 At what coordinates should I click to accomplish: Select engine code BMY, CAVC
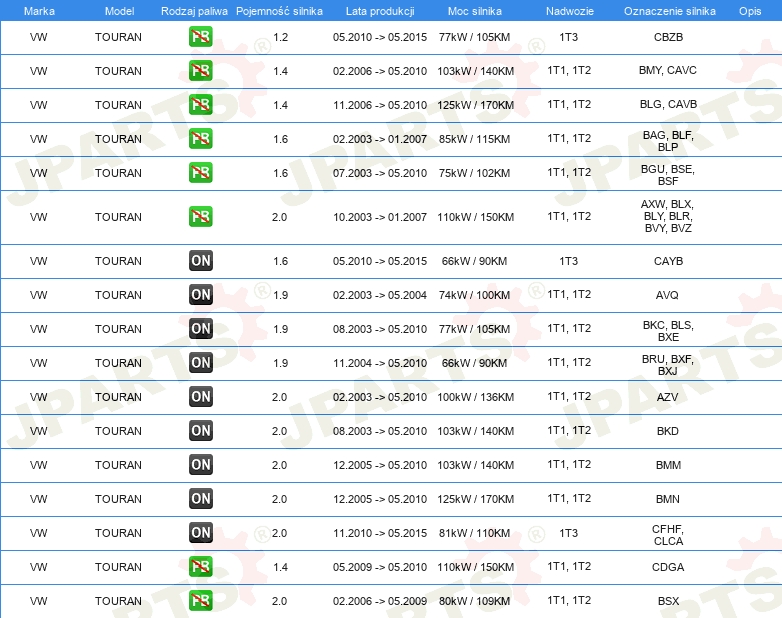pos(668,70)
